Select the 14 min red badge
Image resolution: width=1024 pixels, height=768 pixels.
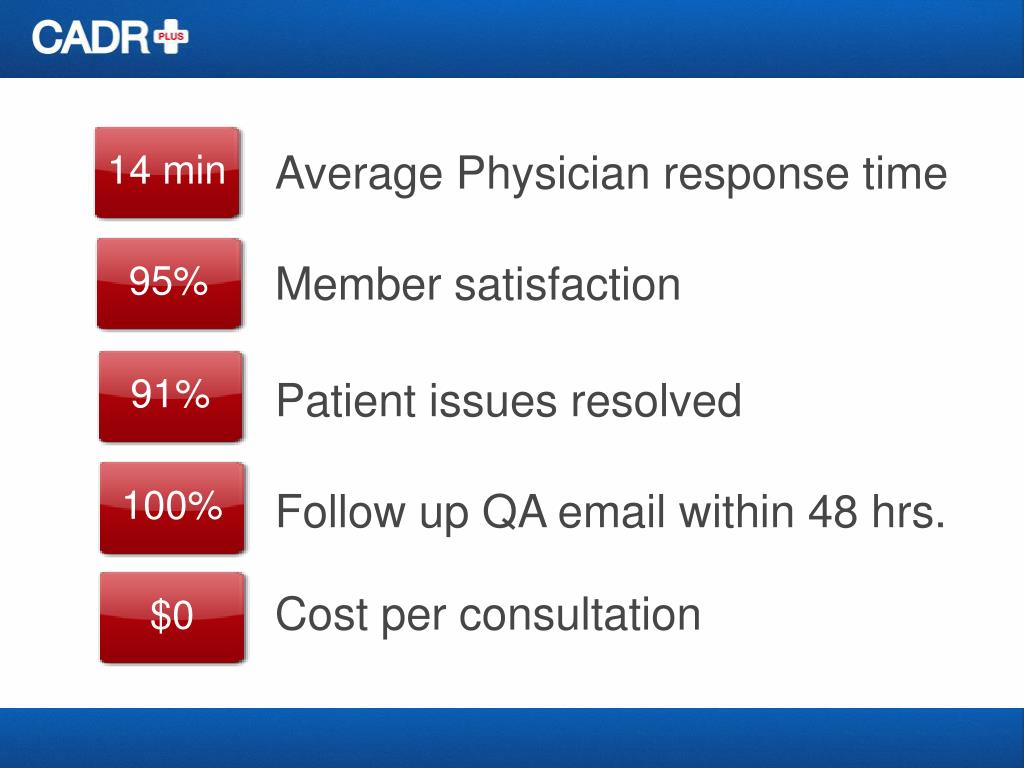(x=168, y=172)
